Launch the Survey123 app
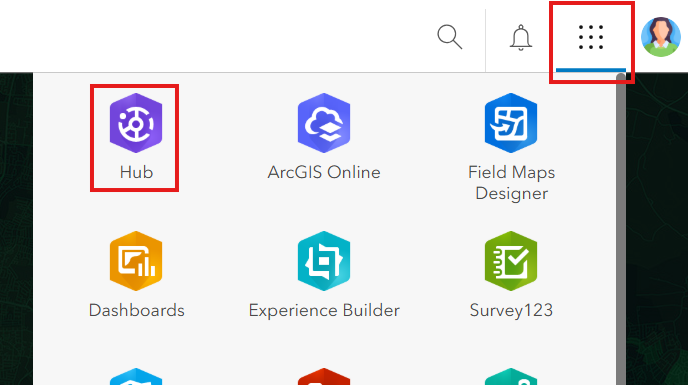The image size is (688, 385). pyautogui.click(x=511, y=261)
